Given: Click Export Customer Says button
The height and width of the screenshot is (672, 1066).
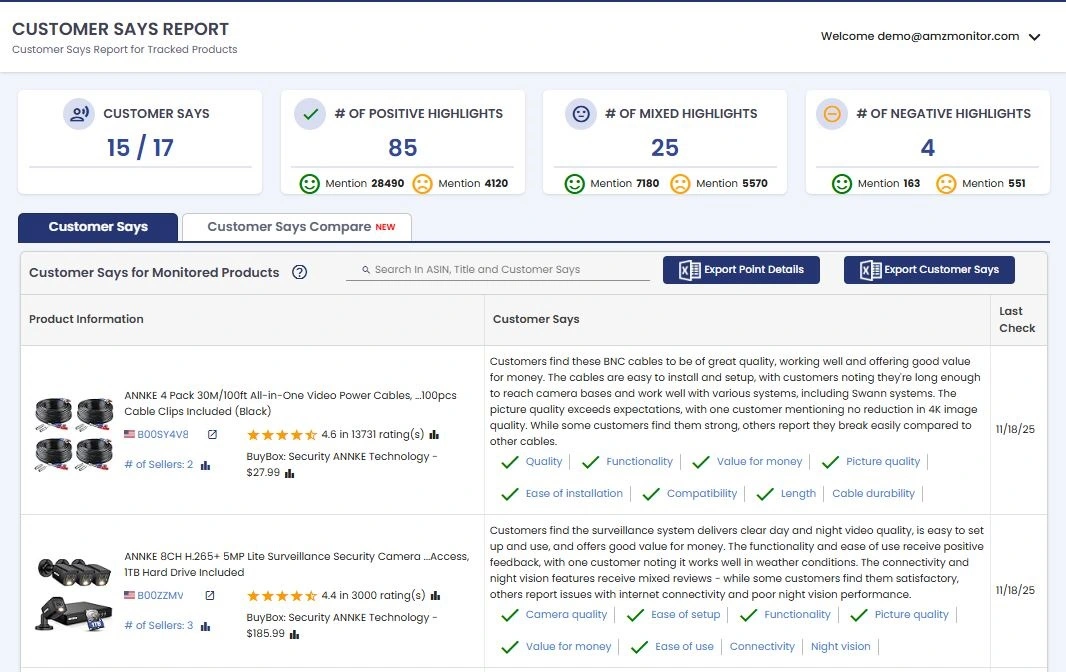Looking at the screenshot, I should pos(929,270).
